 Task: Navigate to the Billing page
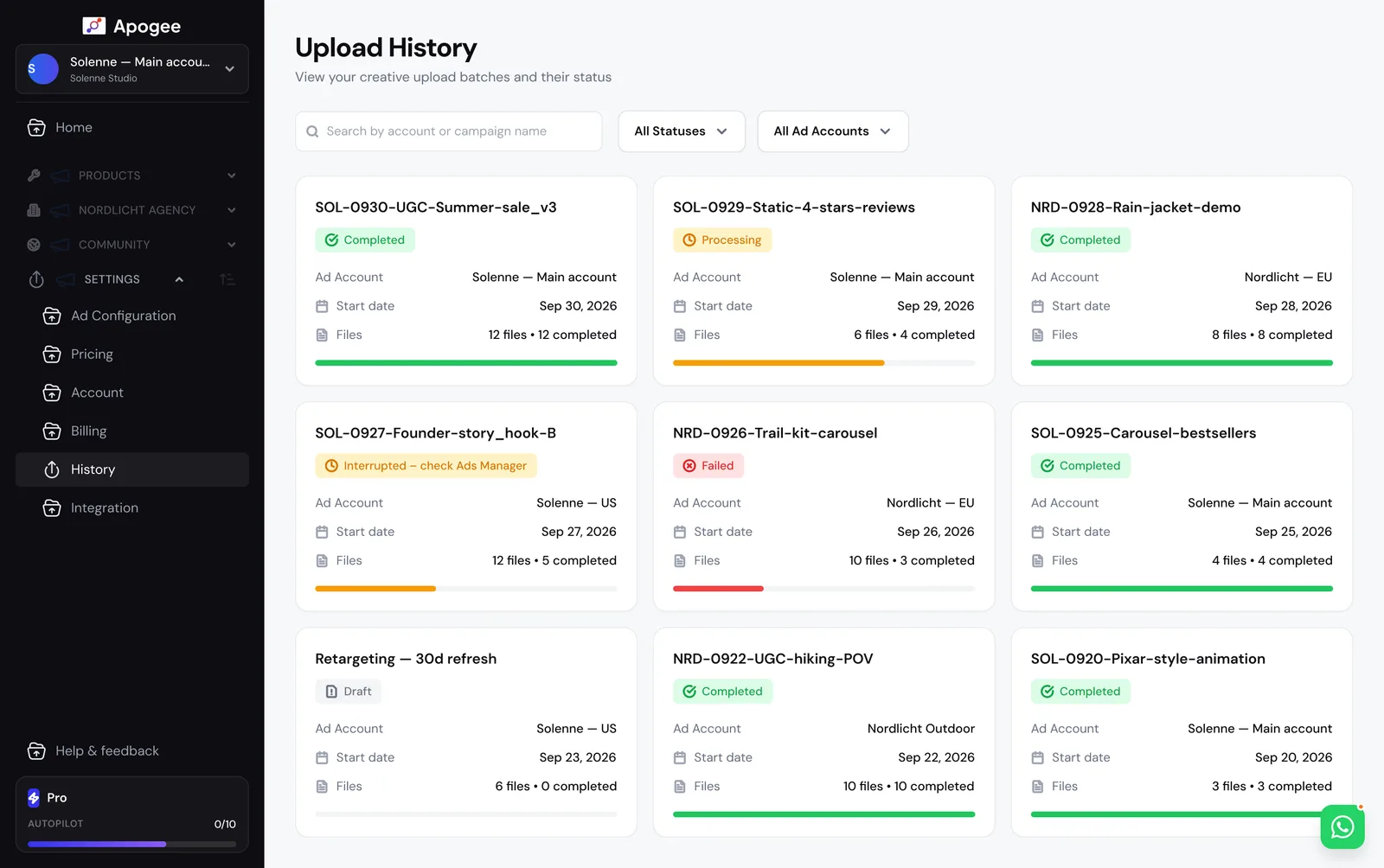pyautogui.click(x=132, y=431)
